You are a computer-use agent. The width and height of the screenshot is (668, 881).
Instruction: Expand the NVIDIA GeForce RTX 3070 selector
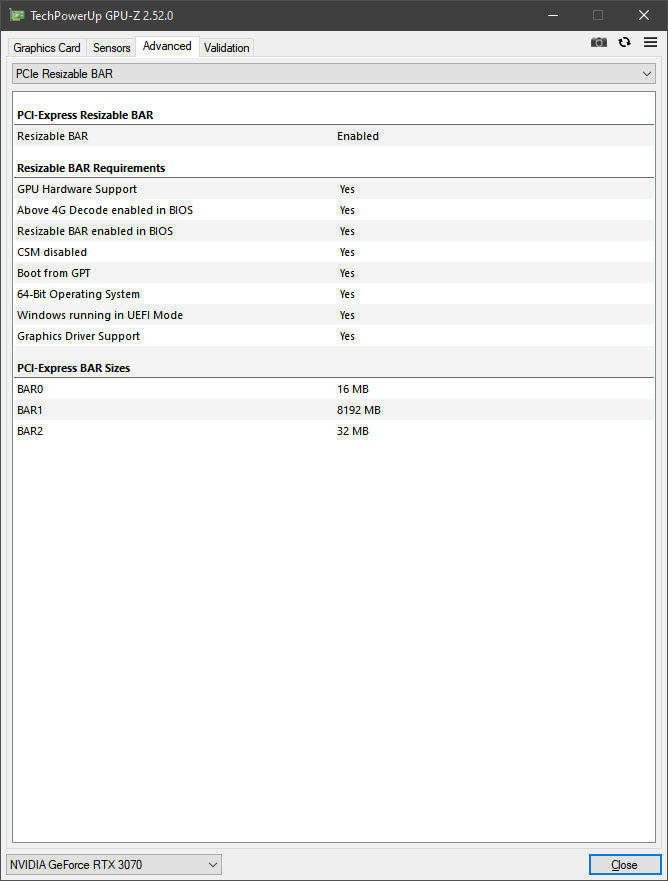pos(114,864)
